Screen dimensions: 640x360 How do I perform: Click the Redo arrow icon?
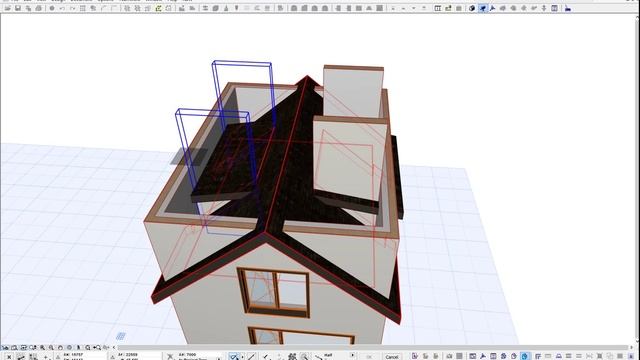72,8
